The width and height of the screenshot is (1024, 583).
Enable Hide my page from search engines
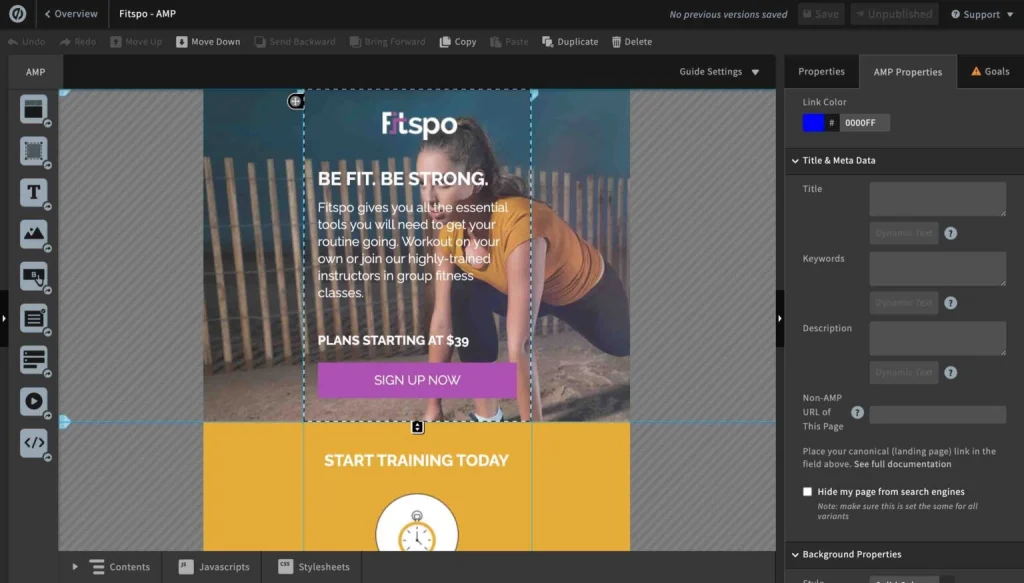pyautogui.click(x=808, y=492)
